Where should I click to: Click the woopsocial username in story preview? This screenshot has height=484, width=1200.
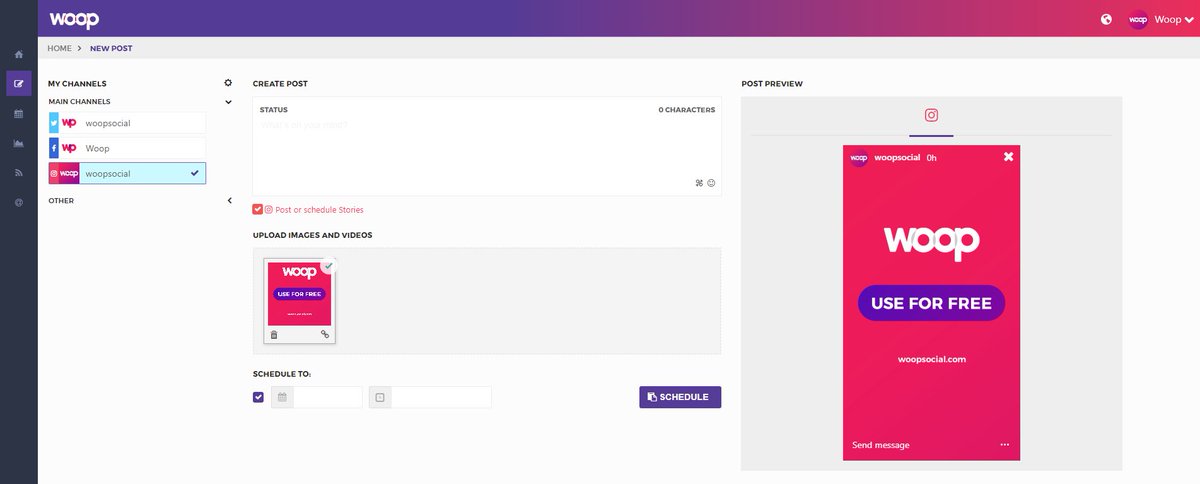point(896,157)
